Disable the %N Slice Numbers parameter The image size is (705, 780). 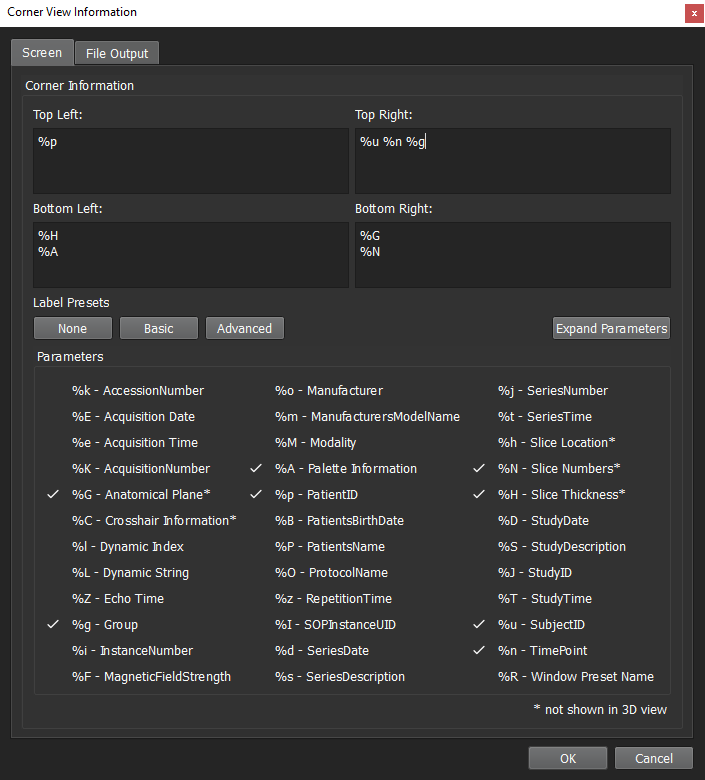pyautogui.click(x=559, y=469)
